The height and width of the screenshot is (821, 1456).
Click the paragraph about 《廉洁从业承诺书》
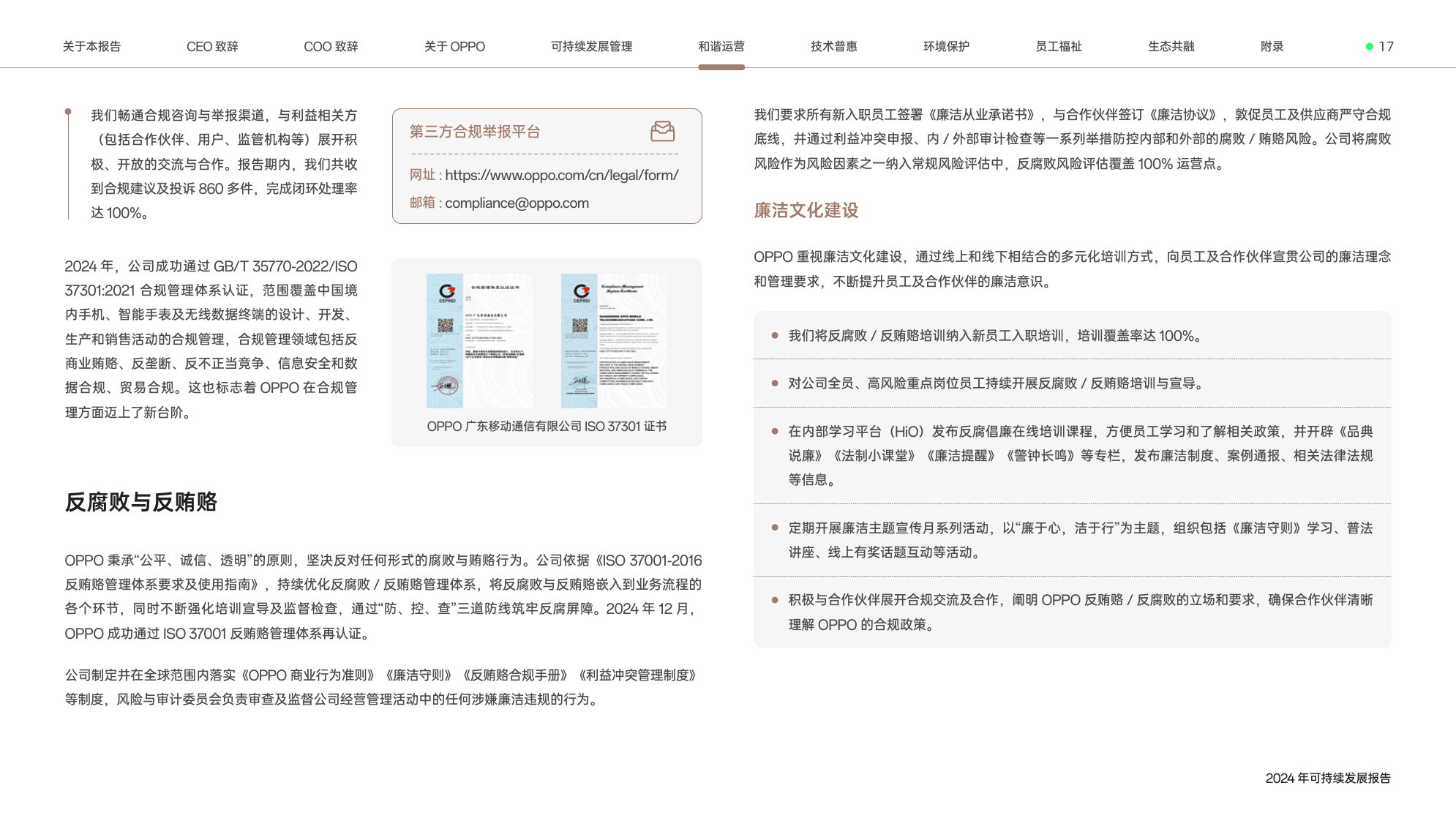(1072, 139)
